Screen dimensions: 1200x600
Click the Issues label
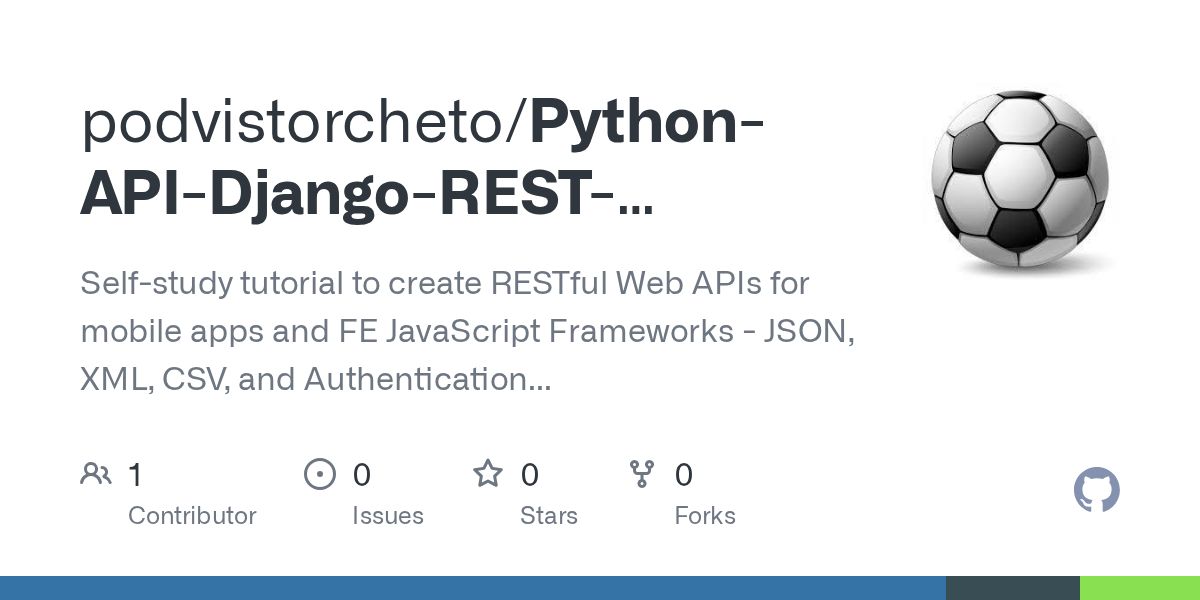tap(388, 516)
